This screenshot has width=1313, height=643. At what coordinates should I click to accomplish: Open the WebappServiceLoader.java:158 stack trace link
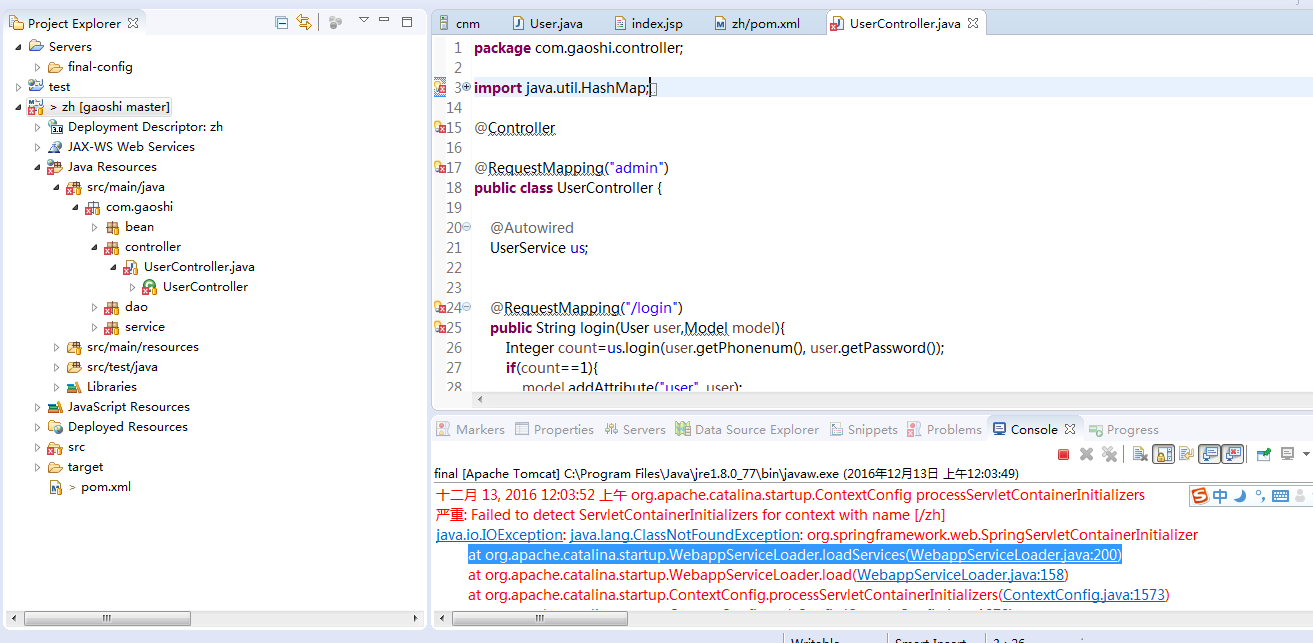(x=962, y=575)
